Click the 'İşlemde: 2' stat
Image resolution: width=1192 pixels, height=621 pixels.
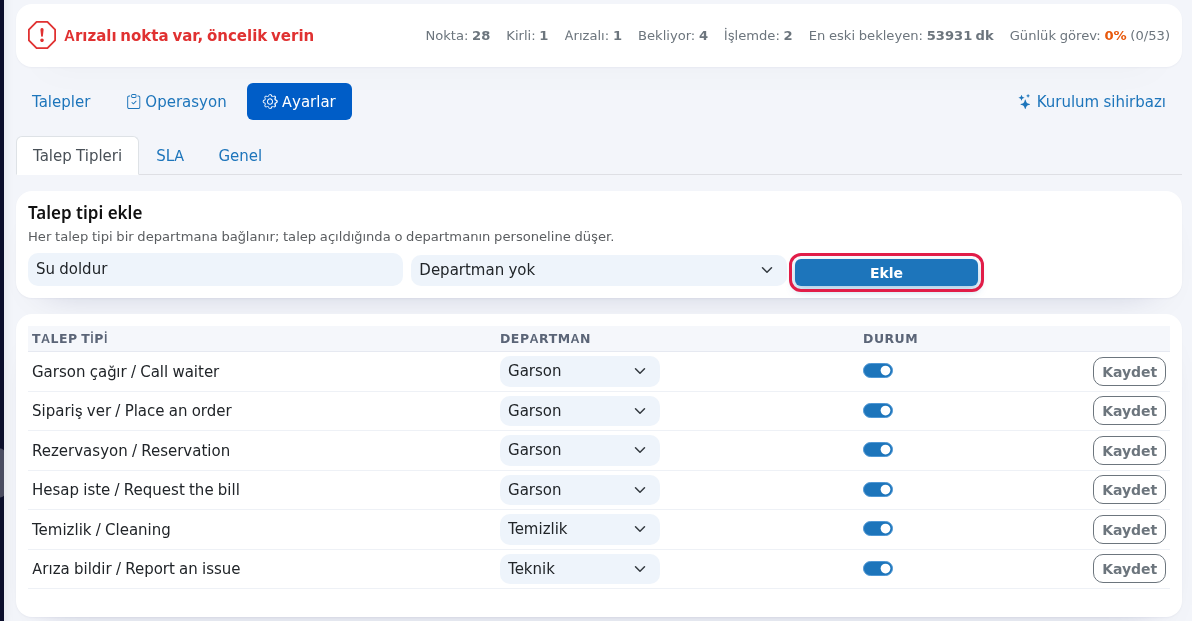click(758, 36)
